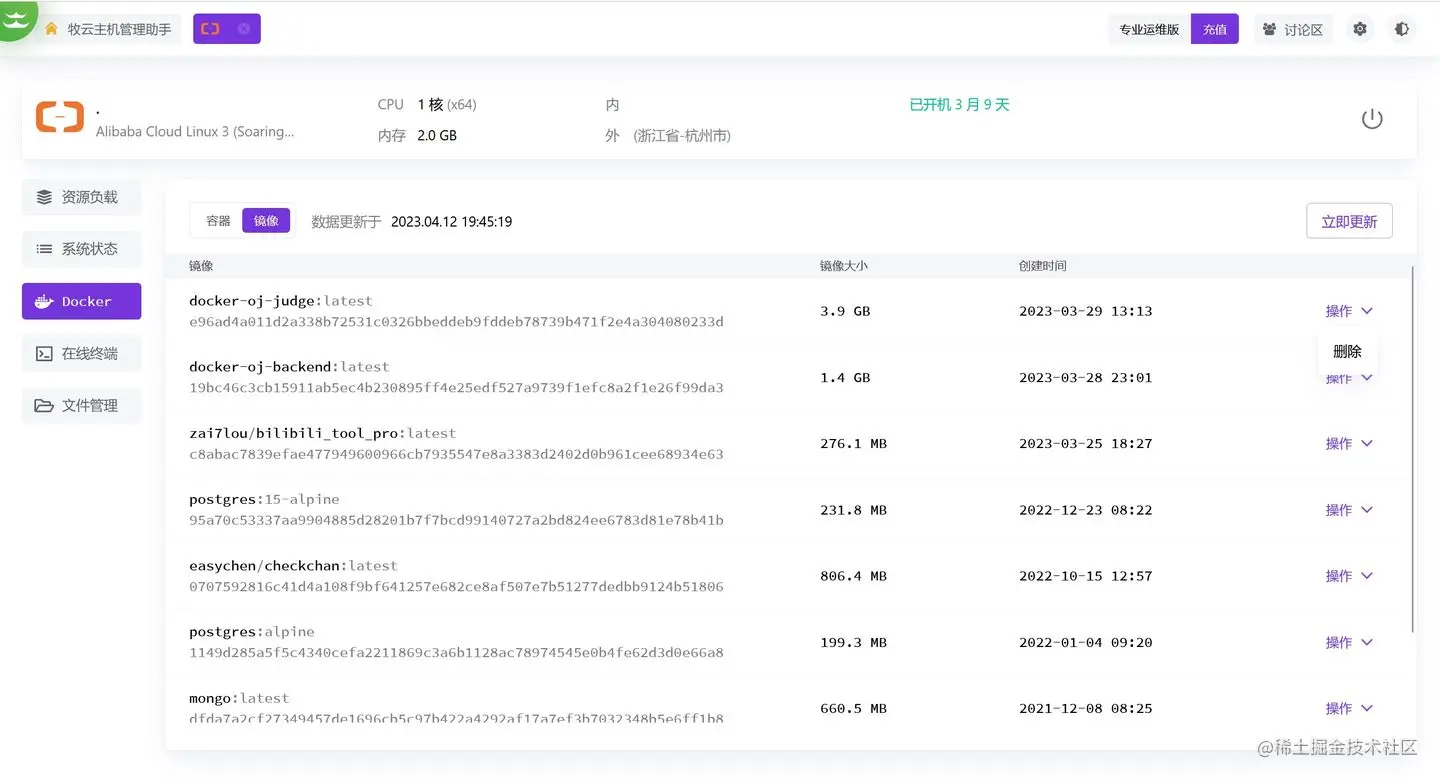Expand 操作 dropdown for easychen/checkchan
1440x780 pixels.
[1349, 576]
